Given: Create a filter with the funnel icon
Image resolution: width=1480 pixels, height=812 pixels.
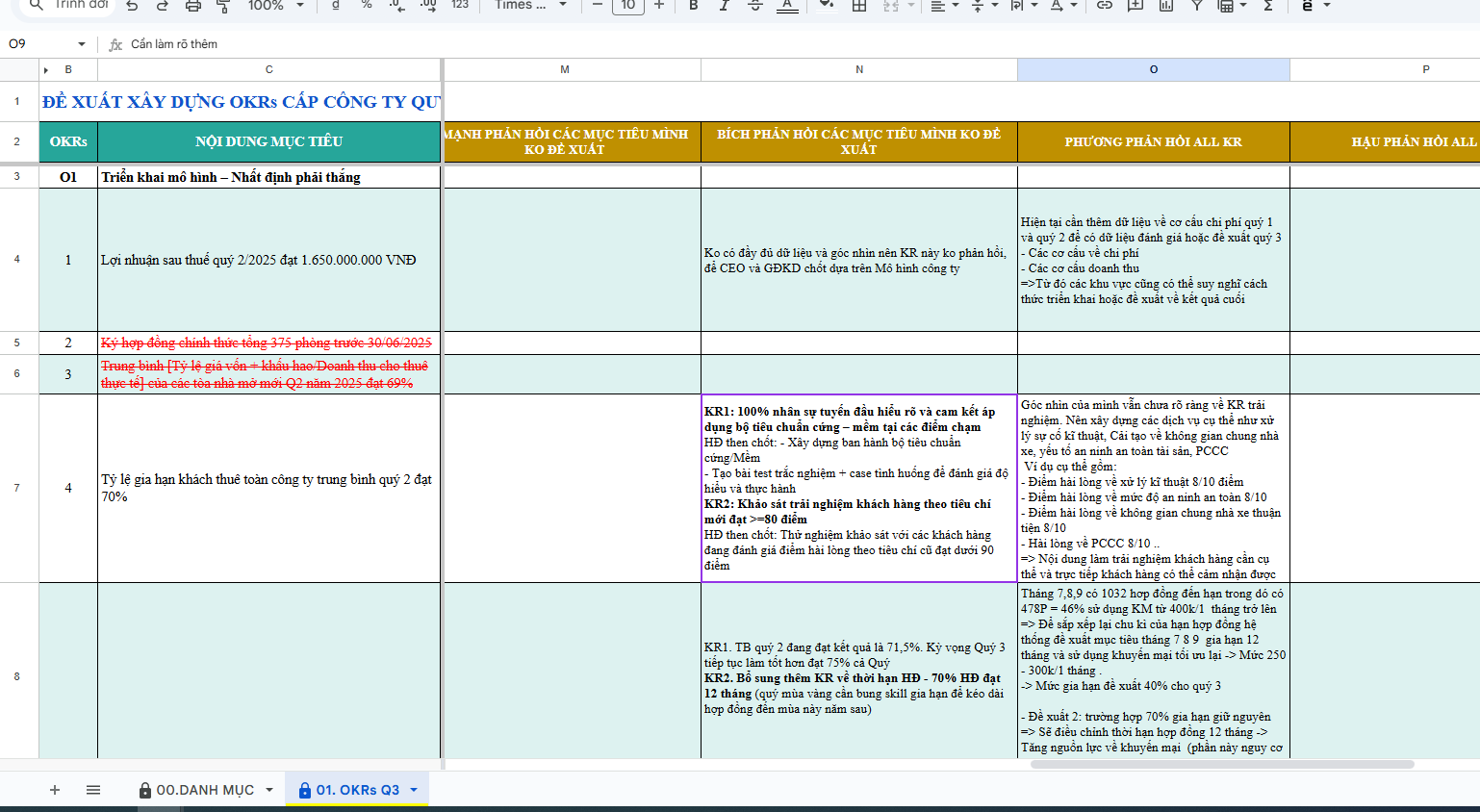Looking at the screenshot, I should tap(1196, 6).
